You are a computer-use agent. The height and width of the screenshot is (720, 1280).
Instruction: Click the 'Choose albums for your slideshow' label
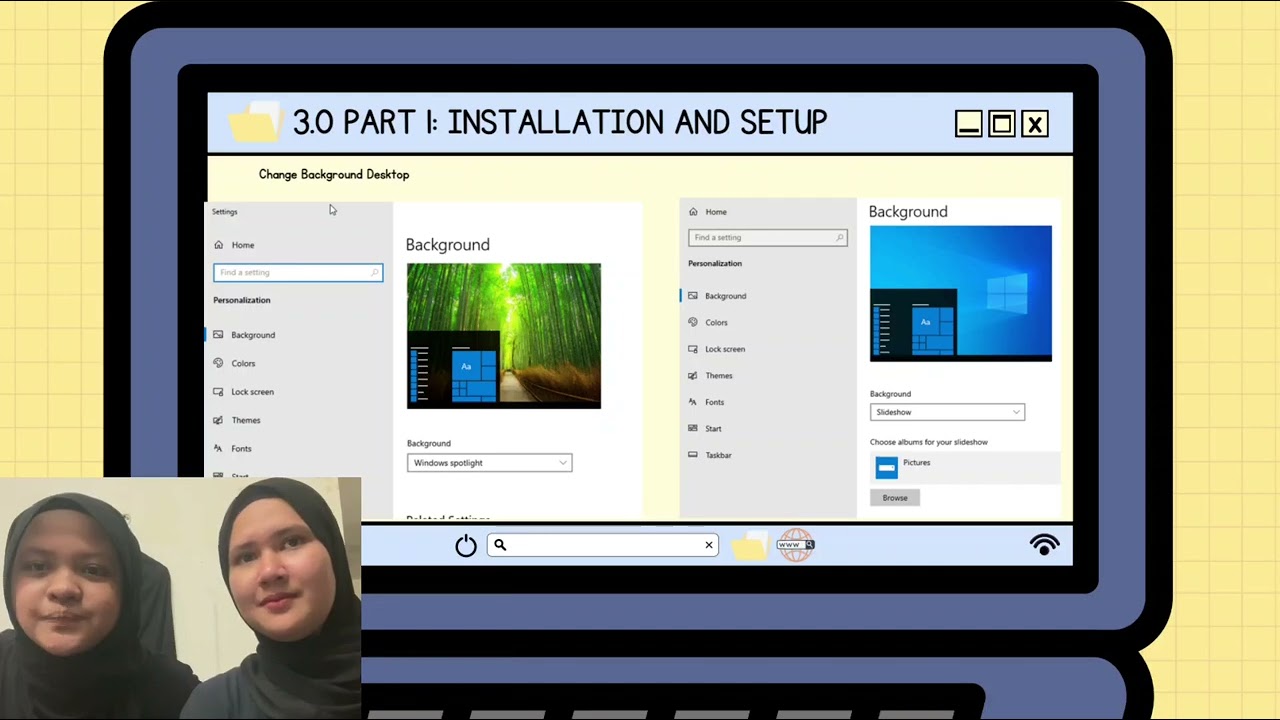(928, 442)
